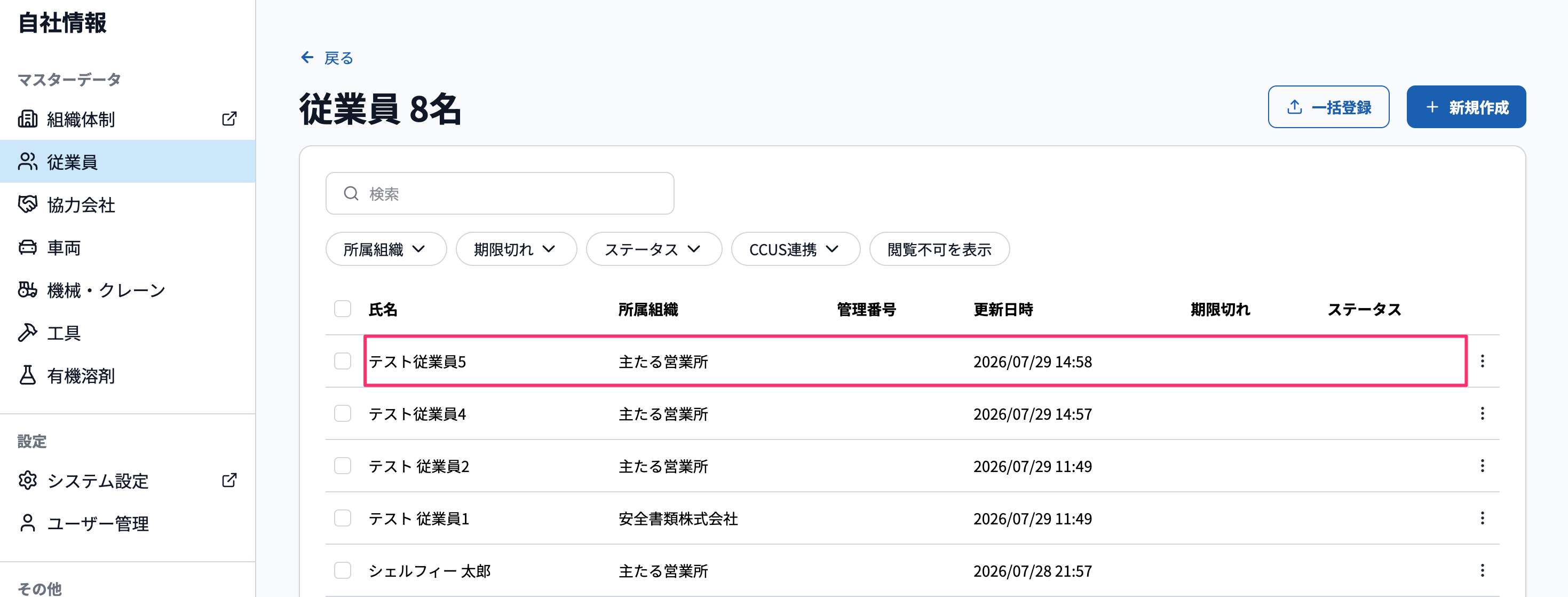Check the box for テスト 従業員1

click(343, 519)
